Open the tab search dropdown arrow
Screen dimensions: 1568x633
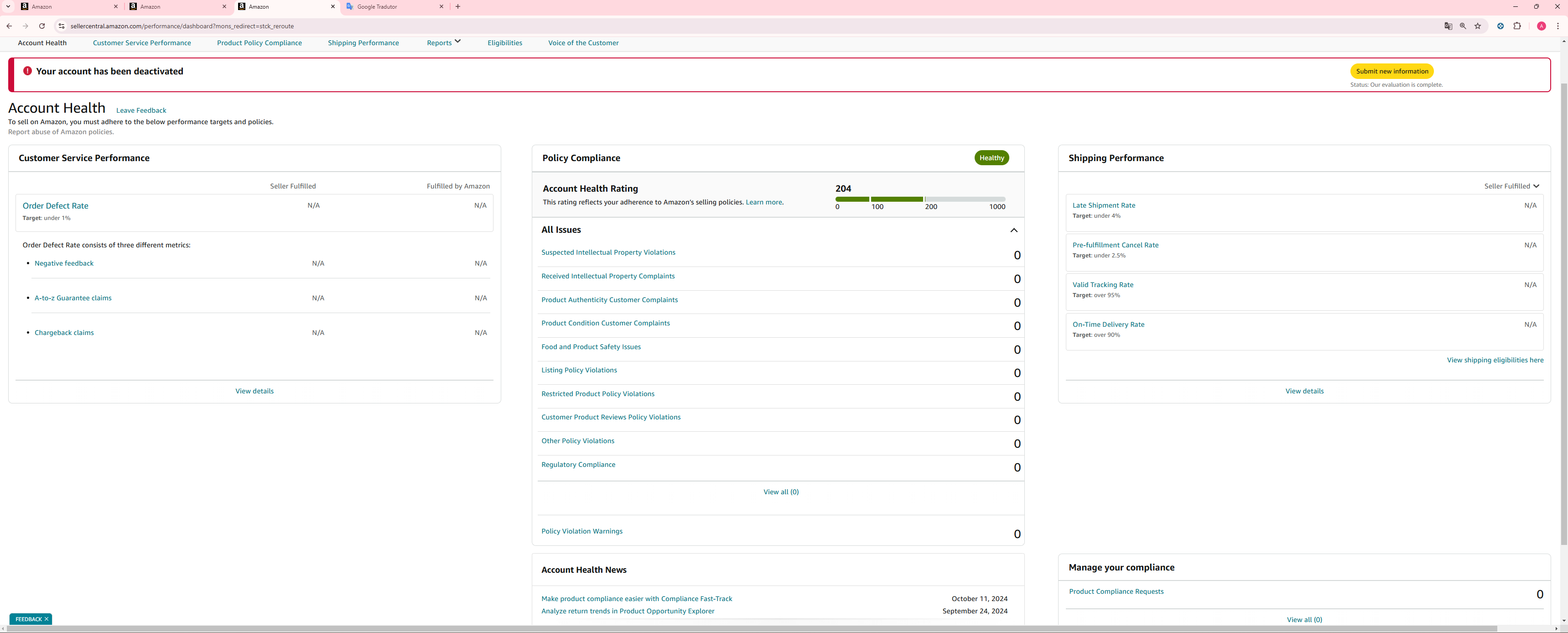point(9,7)
